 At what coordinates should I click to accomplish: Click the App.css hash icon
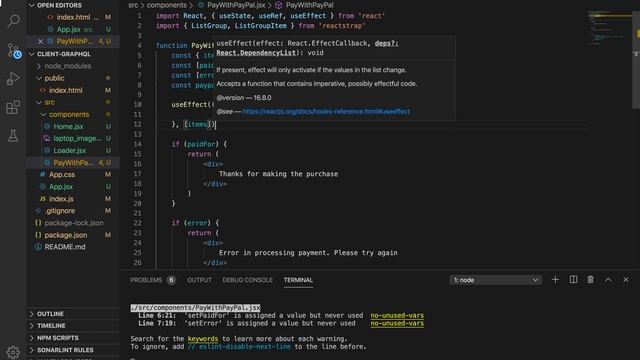[x=42, y=175]
